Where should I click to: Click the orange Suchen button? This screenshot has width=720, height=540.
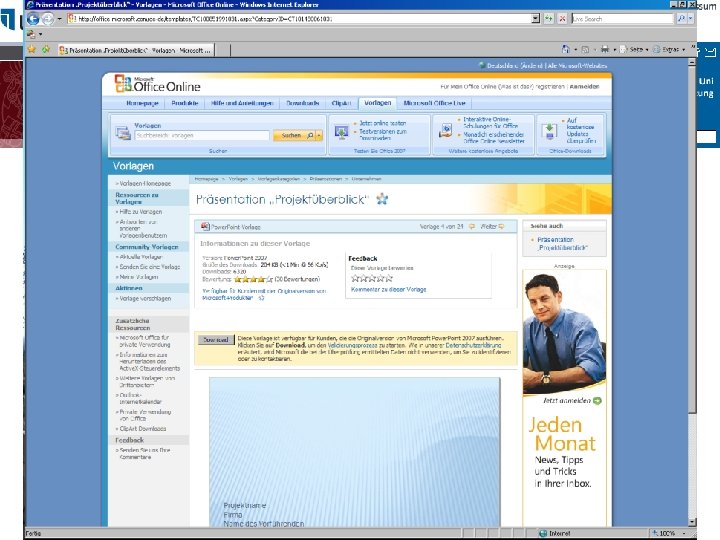294,135
